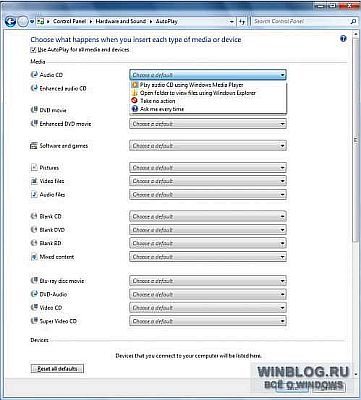Click the Blank BD icon
Image resolution: width=361 pixels, height=400 pixels.
pos(34,243)
